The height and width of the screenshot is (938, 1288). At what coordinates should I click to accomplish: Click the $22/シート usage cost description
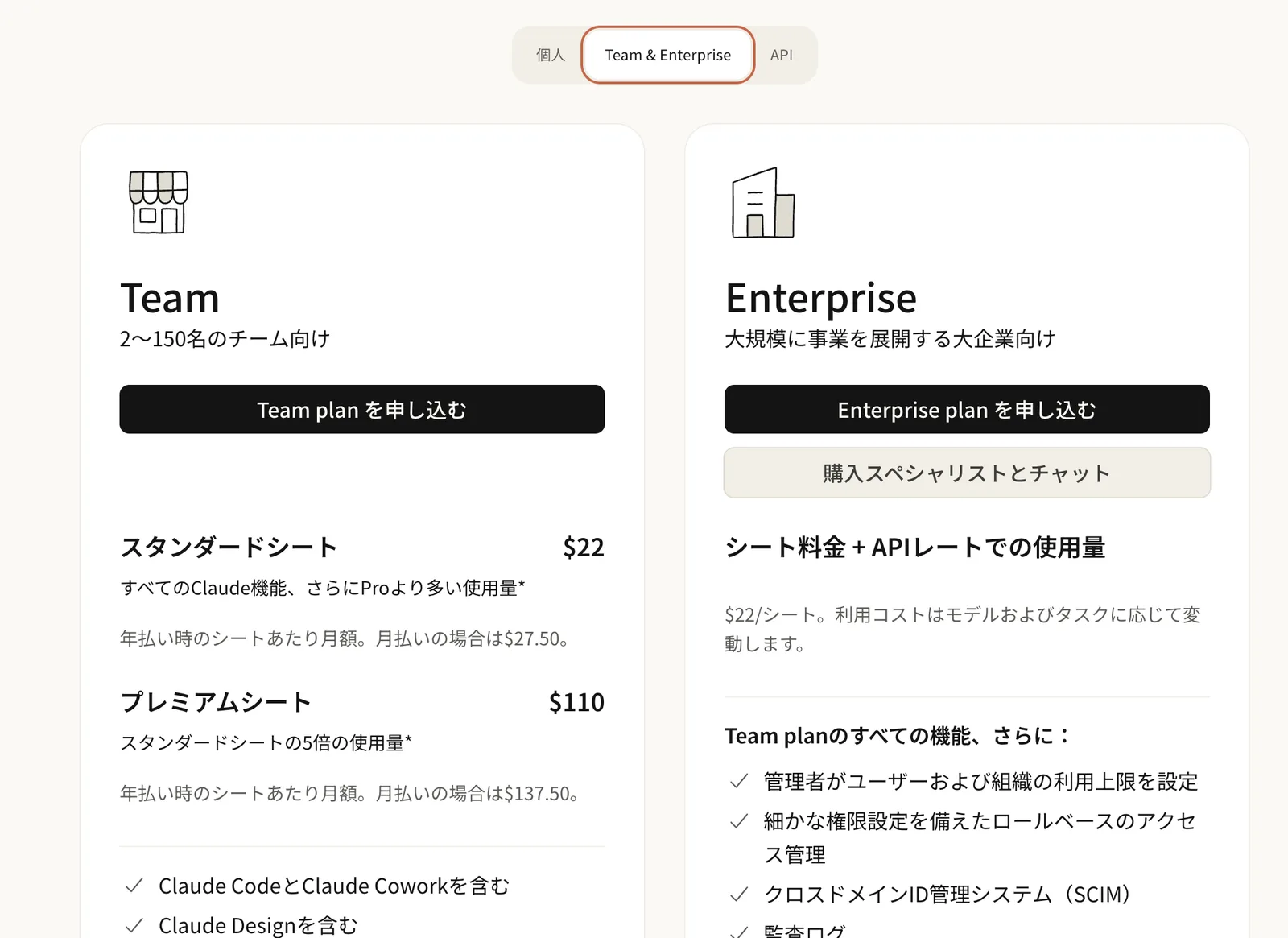click(963, 630)
